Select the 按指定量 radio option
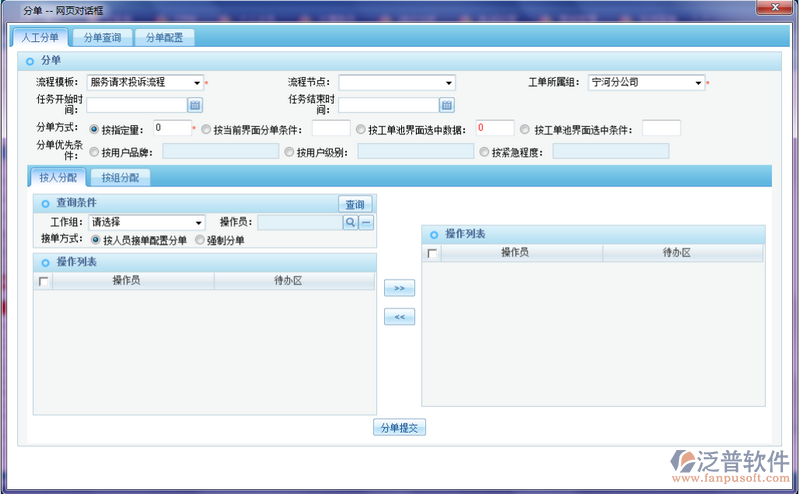Screen dimensions: 800x494 pyautogui.click(x=94, y=129)
